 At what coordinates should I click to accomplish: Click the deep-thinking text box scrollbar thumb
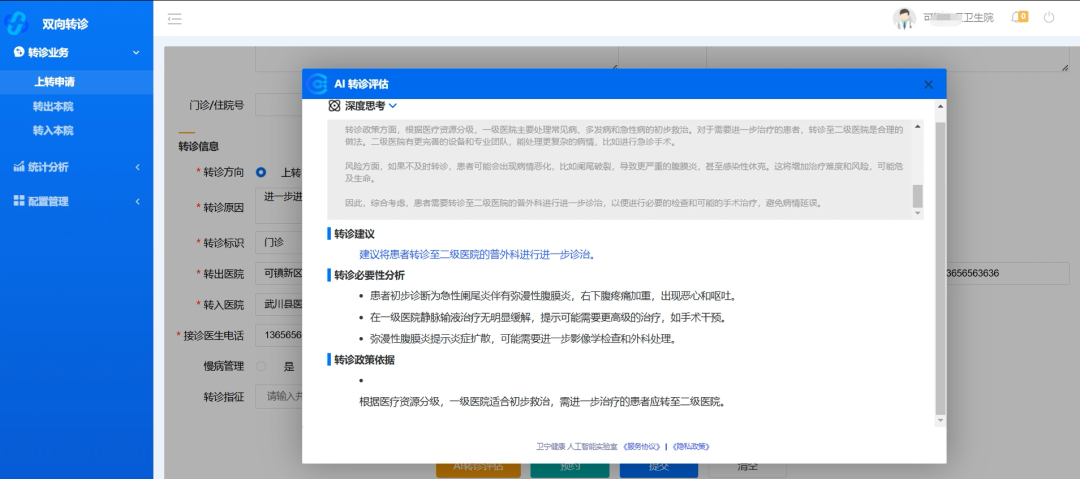(x=917, y=196)
